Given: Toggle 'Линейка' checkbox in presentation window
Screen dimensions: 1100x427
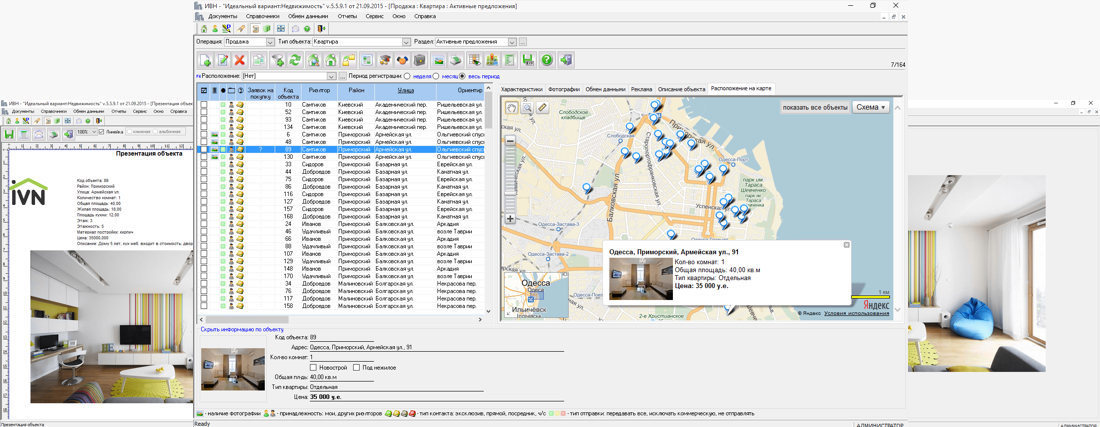Looking at the screenshot, I should point(101,132).
